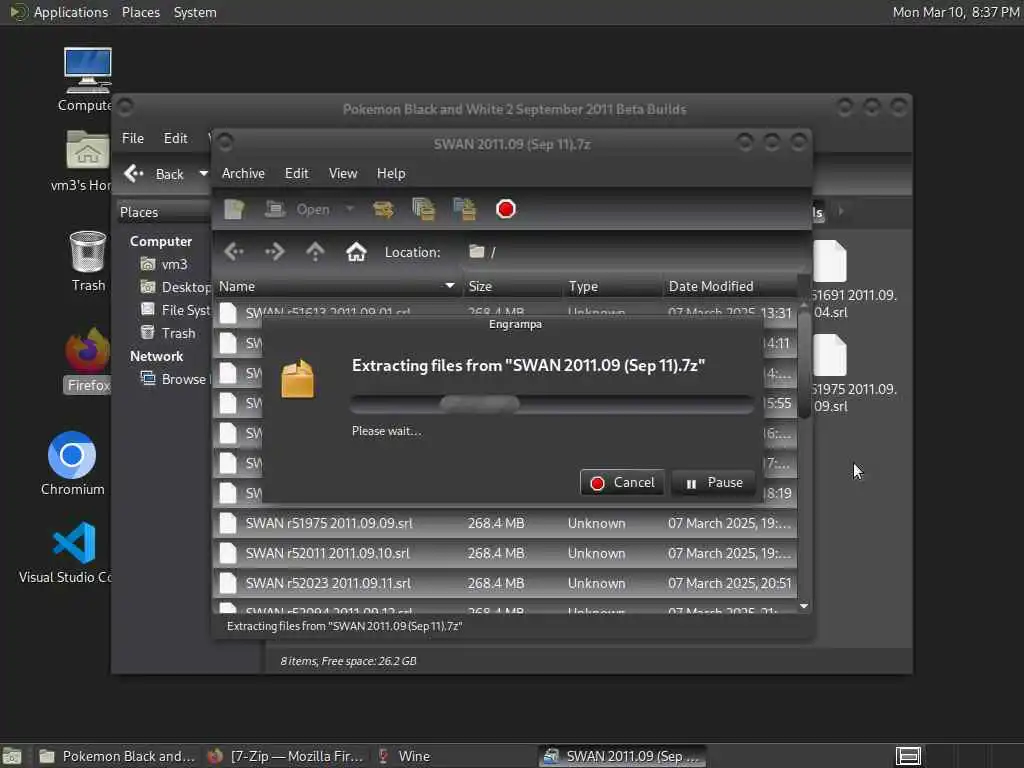
Task: Switch to SWAN 2011.09 taskbar item
Action: tap(622, 756)
